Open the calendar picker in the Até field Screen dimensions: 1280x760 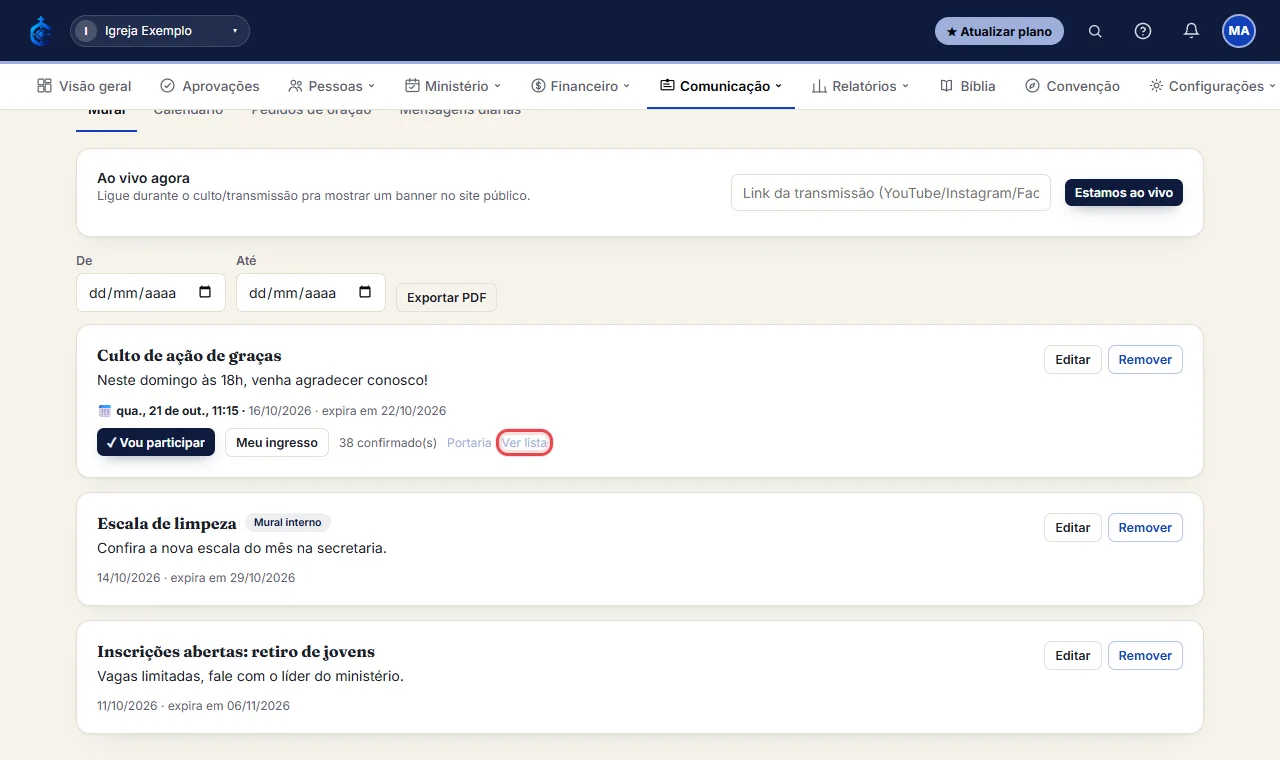365,293
